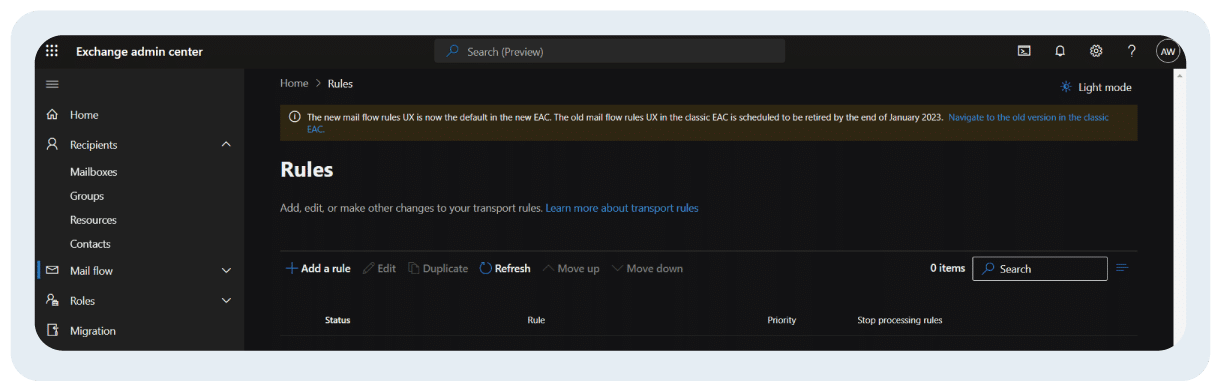Viewport: 1220px width, 391px height.
Task: Click the 0 items count text
Action: pos(947,268)
